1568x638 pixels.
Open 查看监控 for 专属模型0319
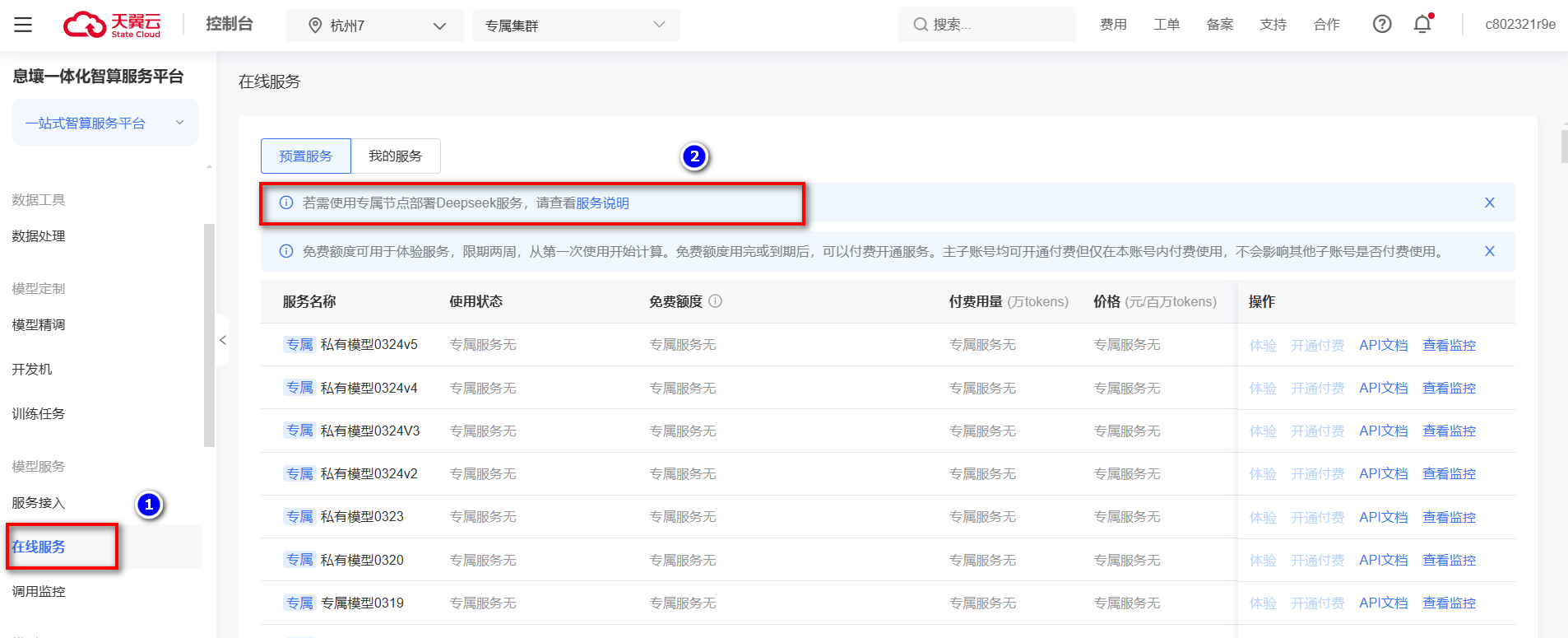(1450, 603)
